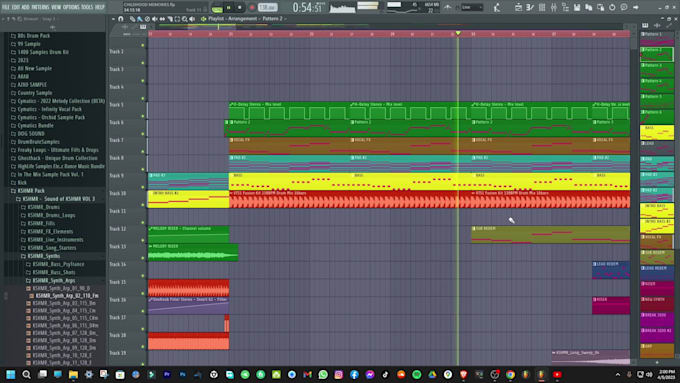The height and width of the screenshot is (383, 680).
Task: Click the red record button
Action: click(252, 7)
